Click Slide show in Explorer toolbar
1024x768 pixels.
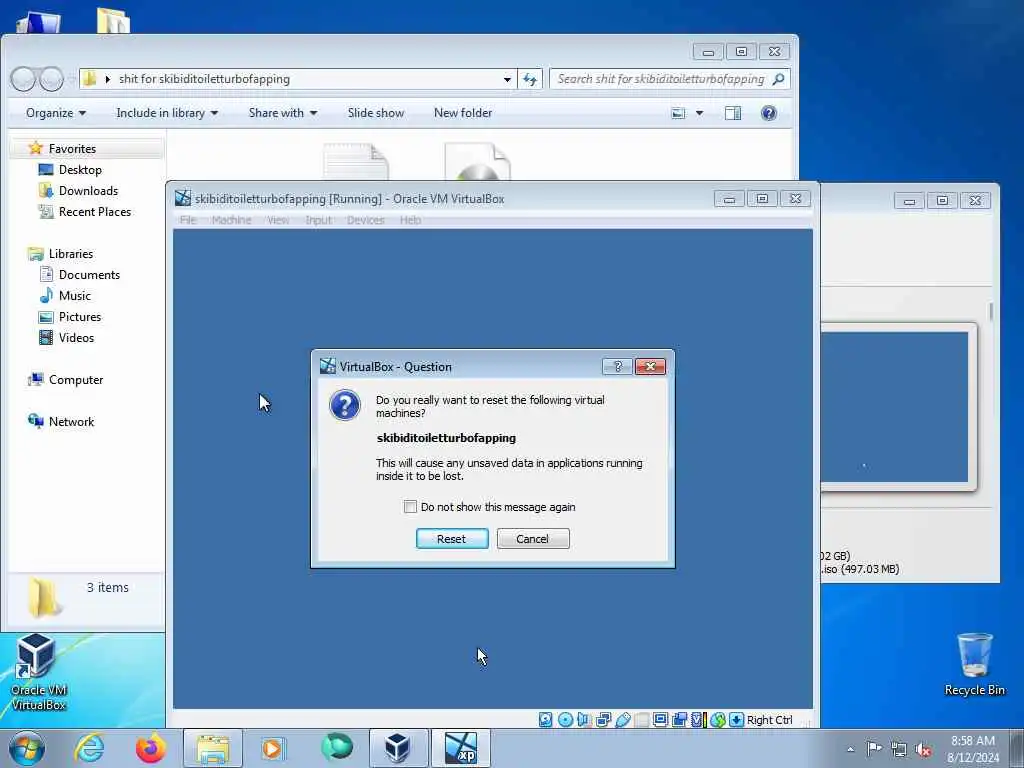(376, 113)
